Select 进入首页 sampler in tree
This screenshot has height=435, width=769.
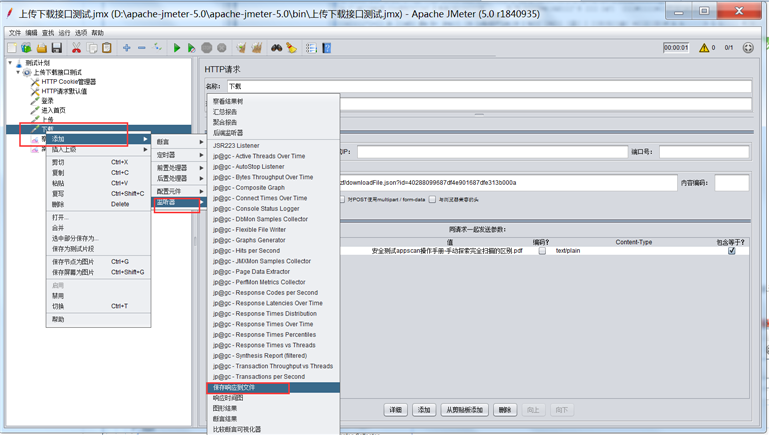tap(53, 110)
